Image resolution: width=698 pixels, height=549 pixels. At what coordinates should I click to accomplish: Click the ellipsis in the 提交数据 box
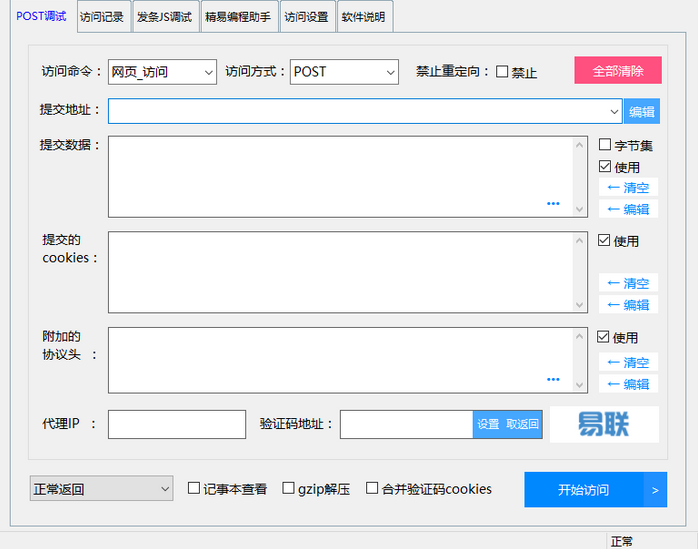(x=553, y=204)
